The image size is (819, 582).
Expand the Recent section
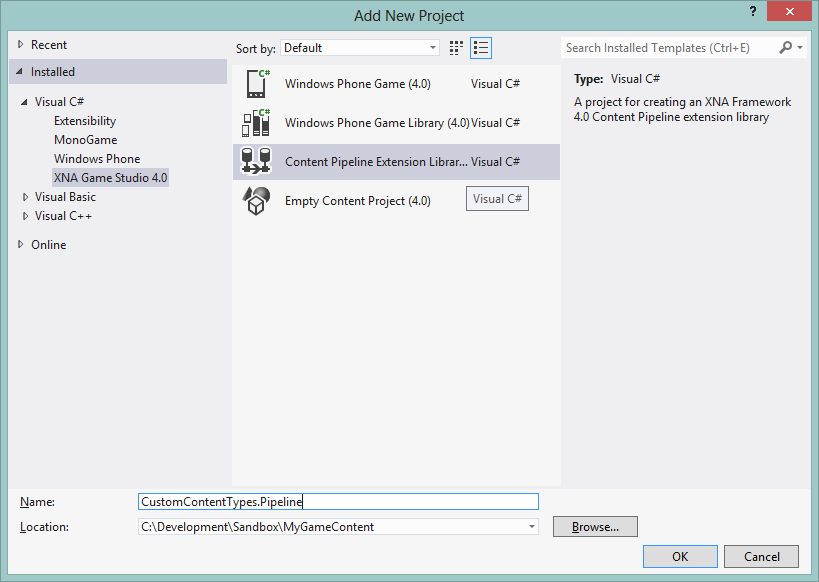click(20, 44)
